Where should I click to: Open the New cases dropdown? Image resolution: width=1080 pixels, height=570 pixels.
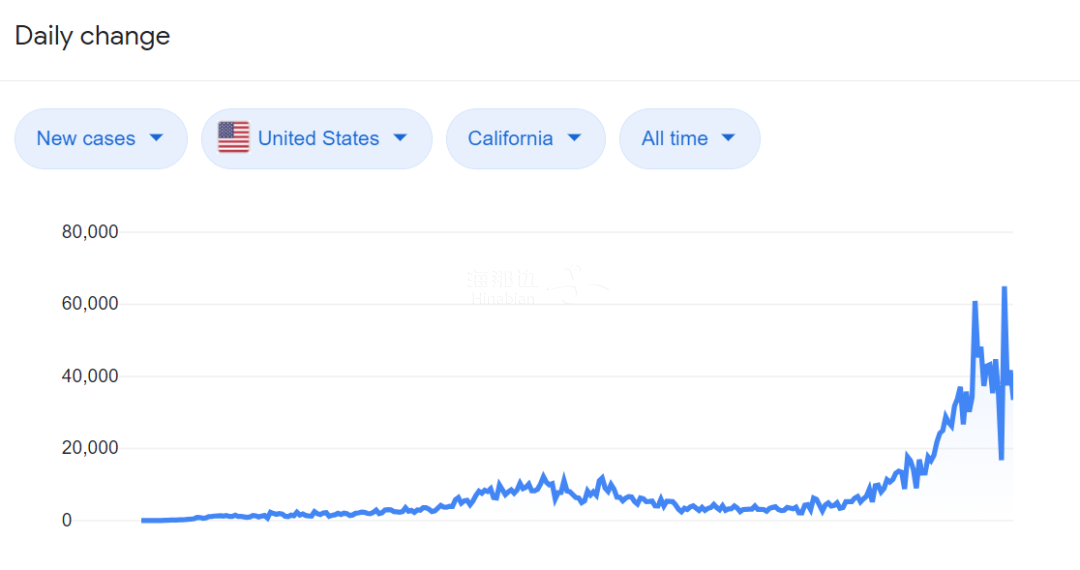[101, 138]
